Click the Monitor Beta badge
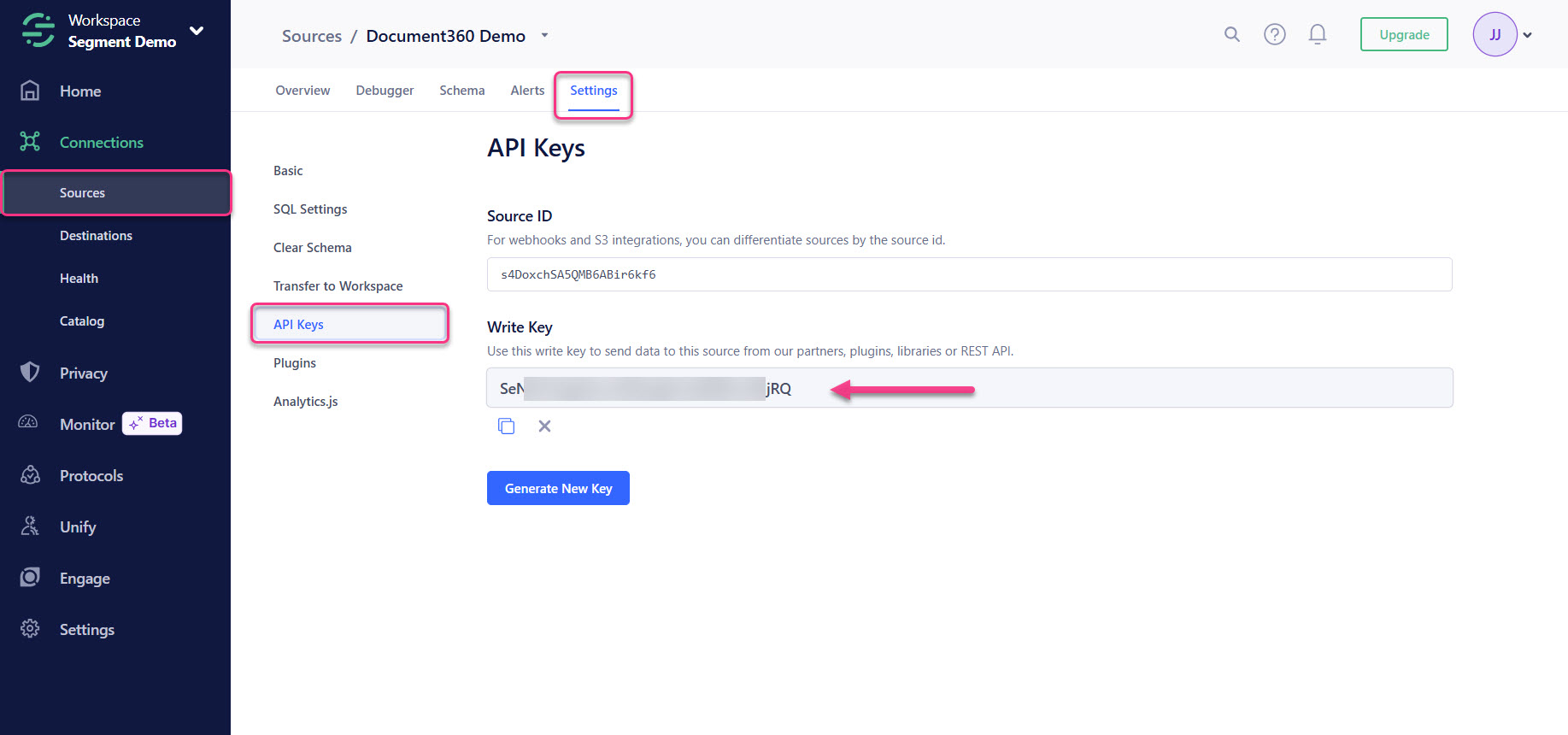Viewport: 1568px width, 735px height. (x=152, y=423)
